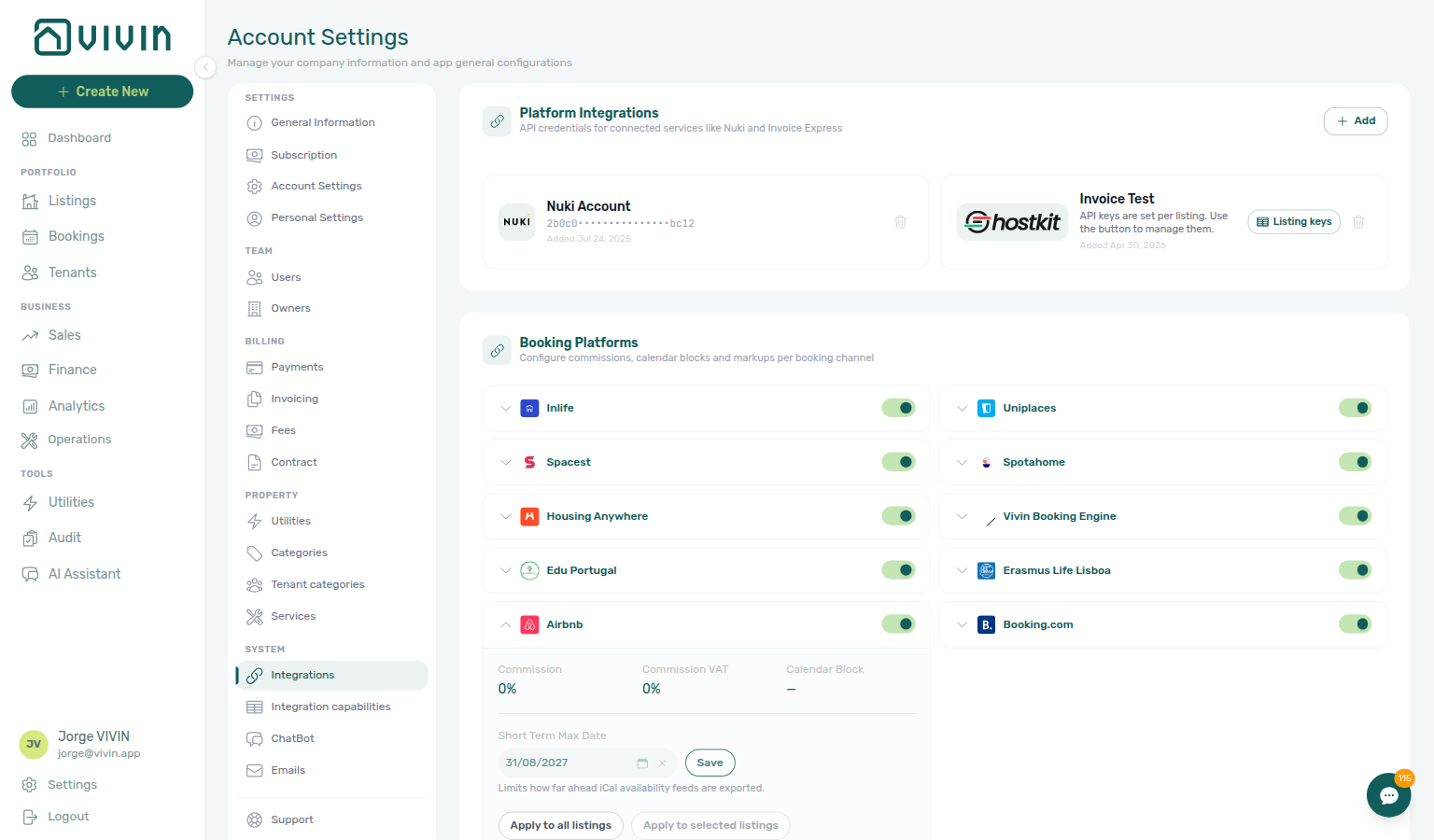Expand Booking.com platform details
The height and width of the screenshot is (840, 1434).
tap(963, 624)
